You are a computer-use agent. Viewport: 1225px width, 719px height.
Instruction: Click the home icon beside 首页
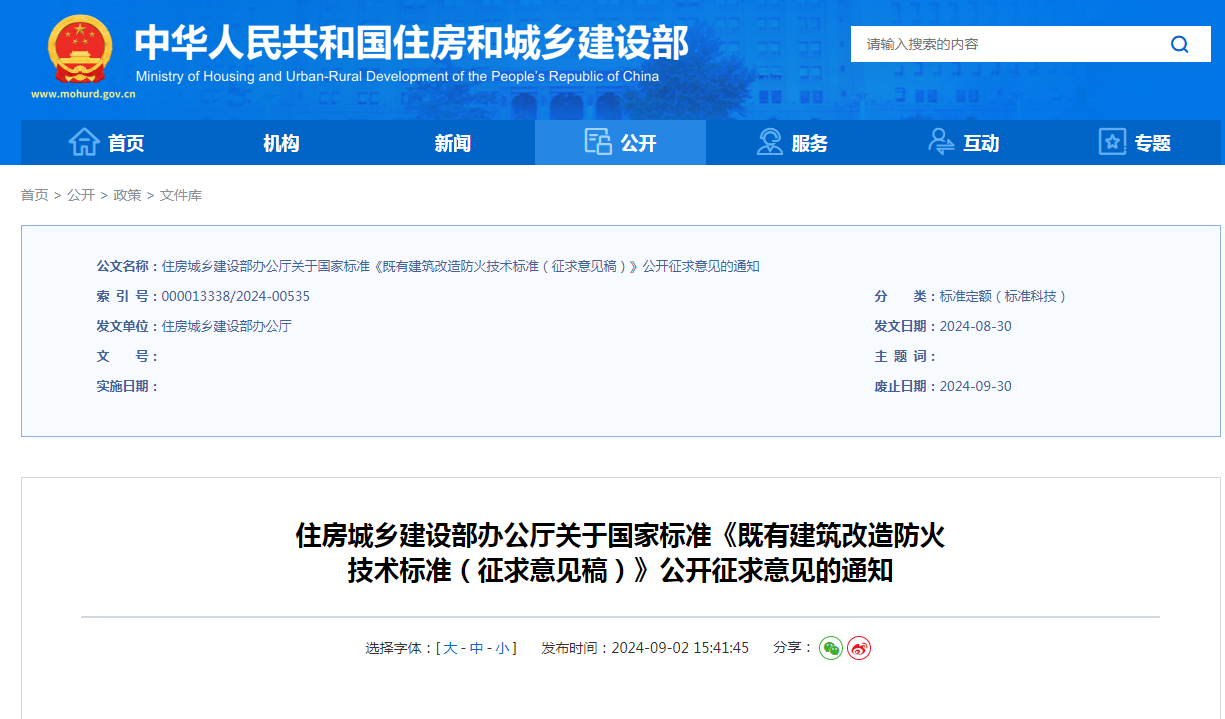click(84, 142)
